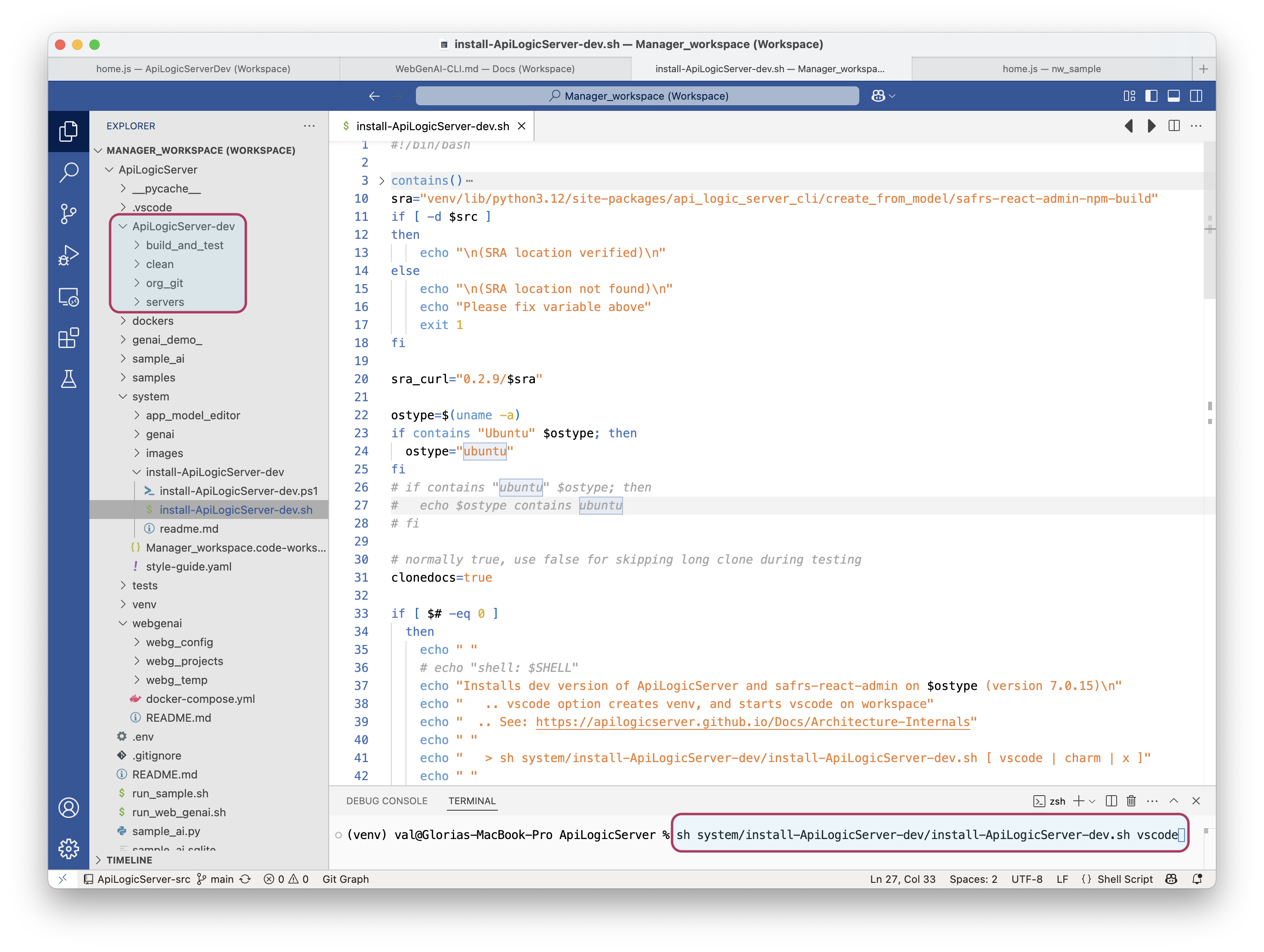Toggle the primary side bar
This screenshot has height=952, width=1264.
[x=1151, y=96]
